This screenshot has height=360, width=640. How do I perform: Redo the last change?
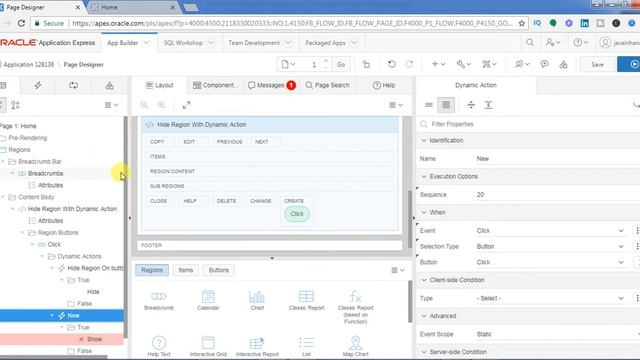click(409, 64)
